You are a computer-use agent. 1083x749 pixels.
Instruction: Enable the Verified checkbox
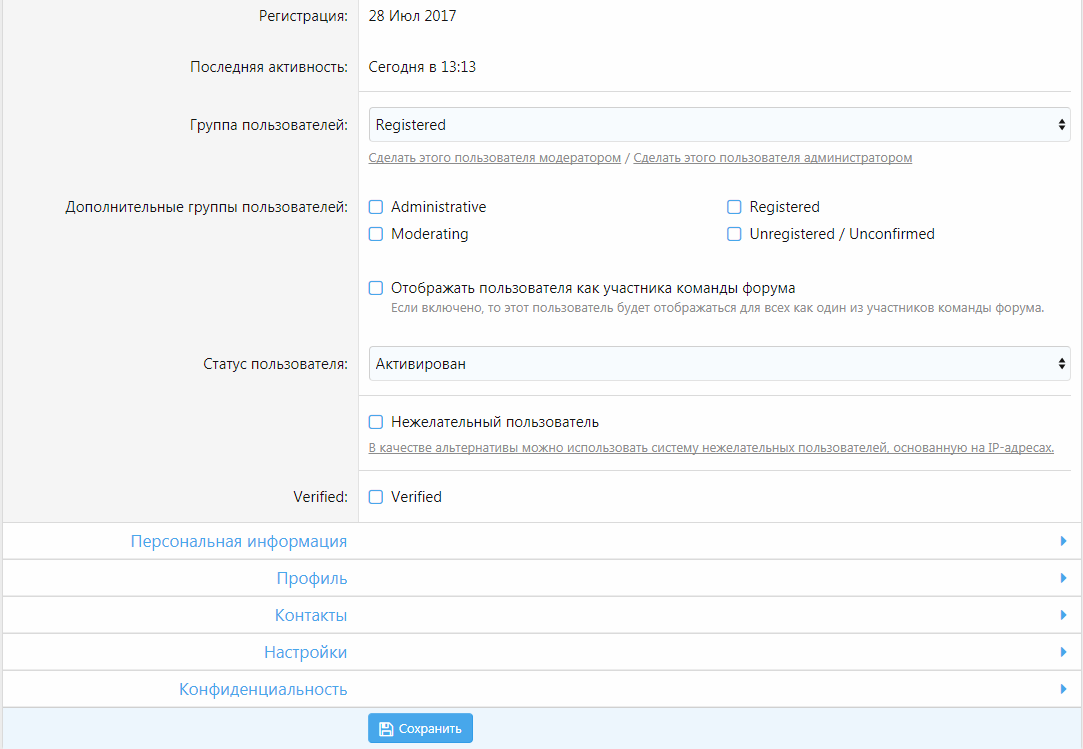pos(375,496)
